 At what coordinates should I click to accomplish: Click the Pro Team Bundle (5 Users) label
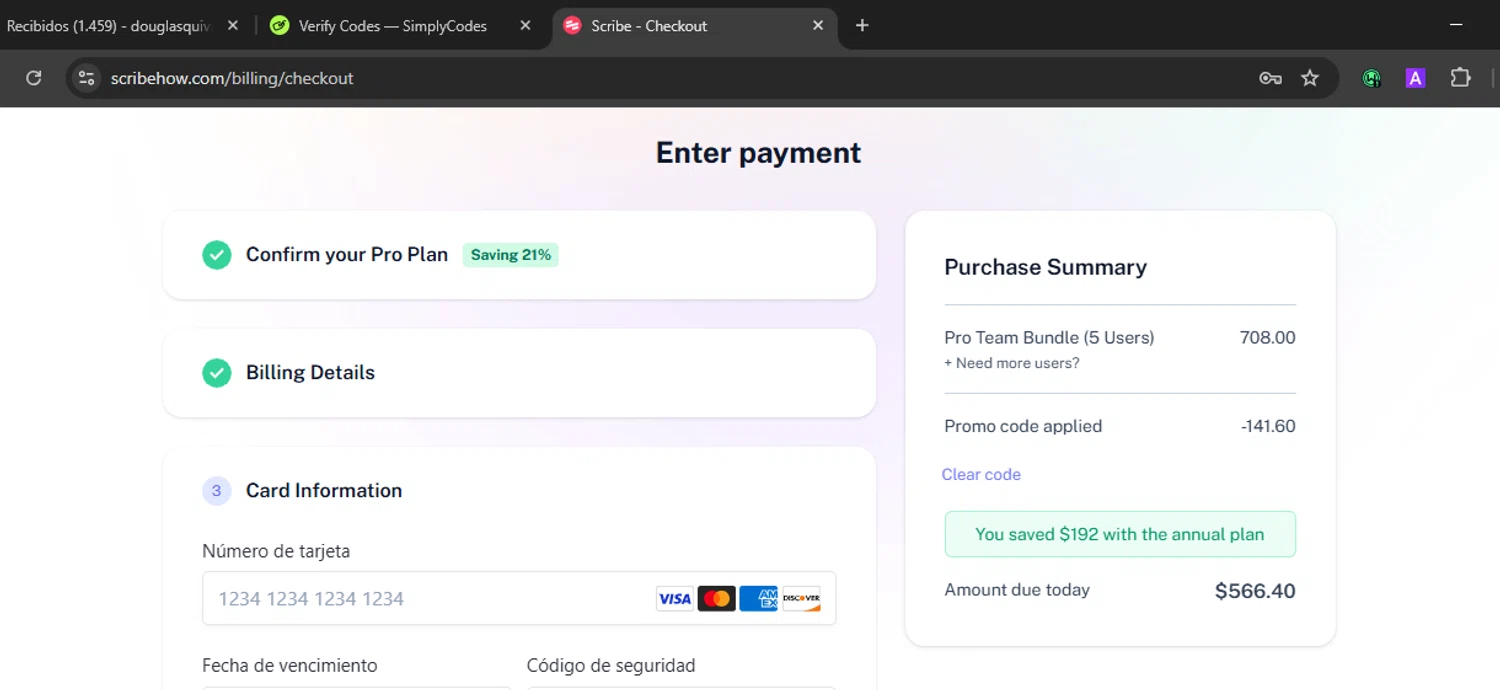point(1049,338)
